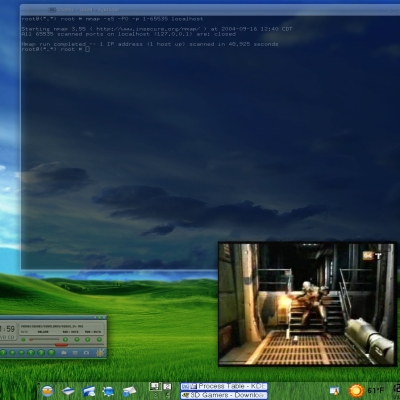Image resolution: width=400 pixels, height=400 pixels.
Task: Open the sun weather applet in the panel
Action: 356,391
